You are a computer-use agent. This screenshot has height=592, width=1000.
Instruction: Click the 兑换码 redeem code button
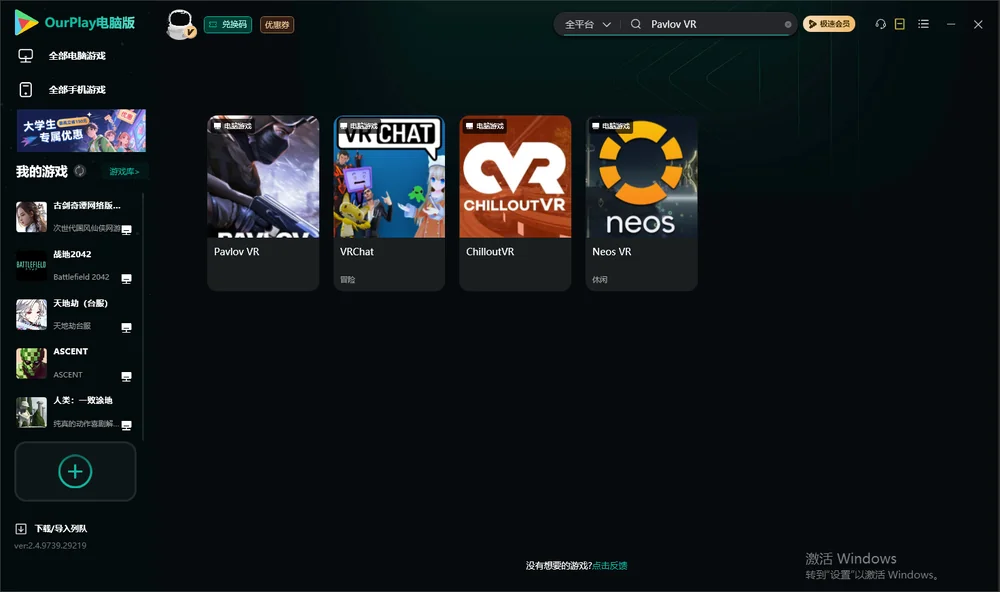coord(228,24)
